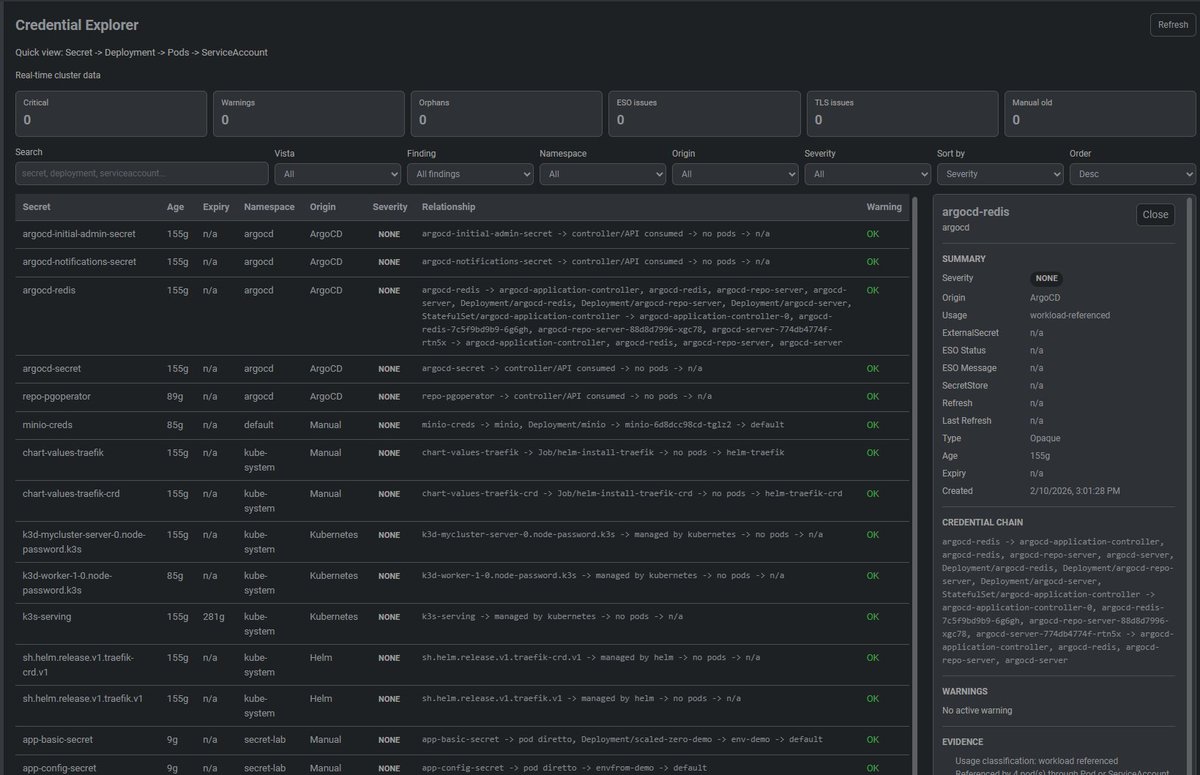Close the argocd-redis detail panel
This screenshot has height=775, width=1200.
pos(1155,214)
